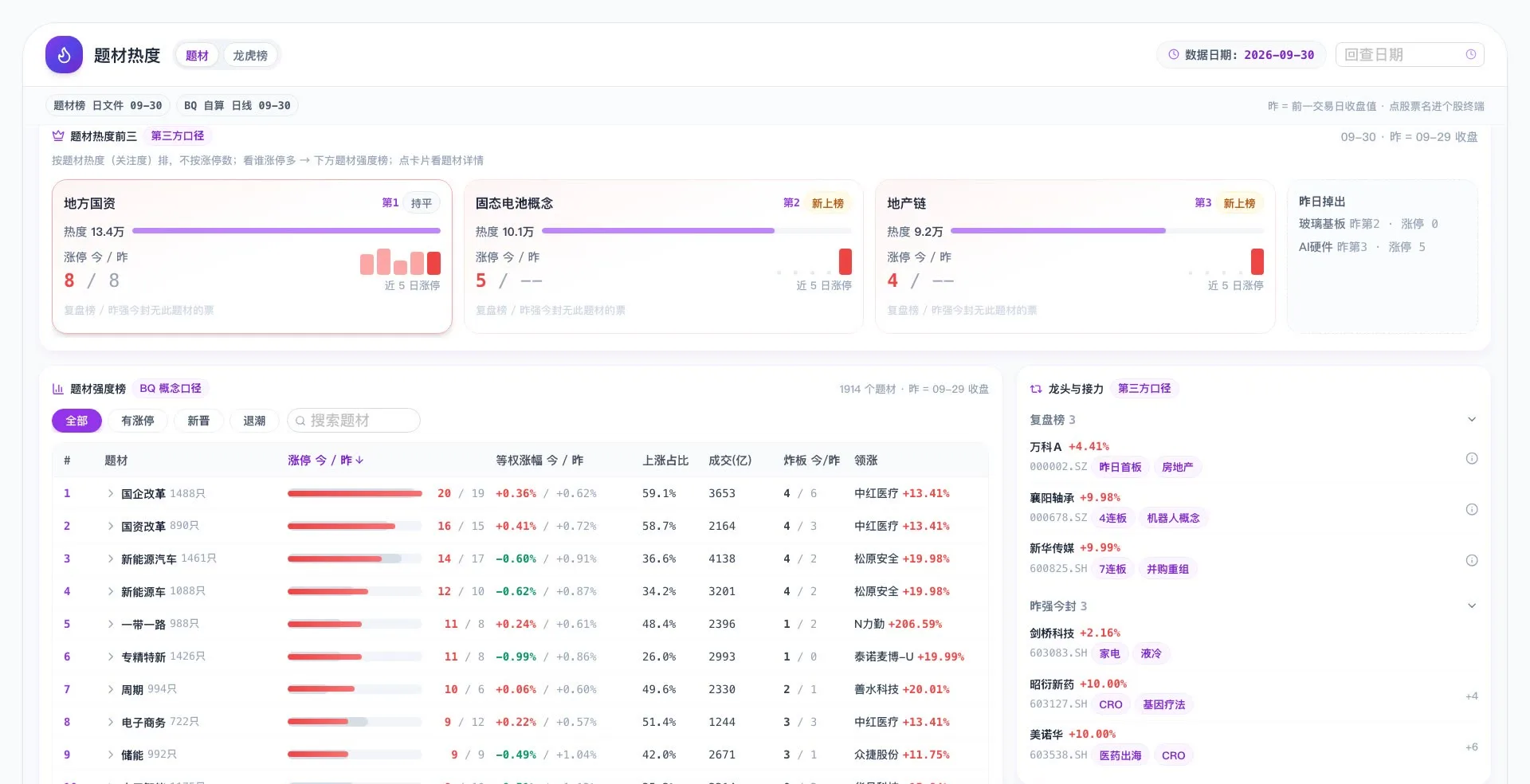Expand the 一带一路 row
1530x784 pixels.
click(x=111, y=625)
